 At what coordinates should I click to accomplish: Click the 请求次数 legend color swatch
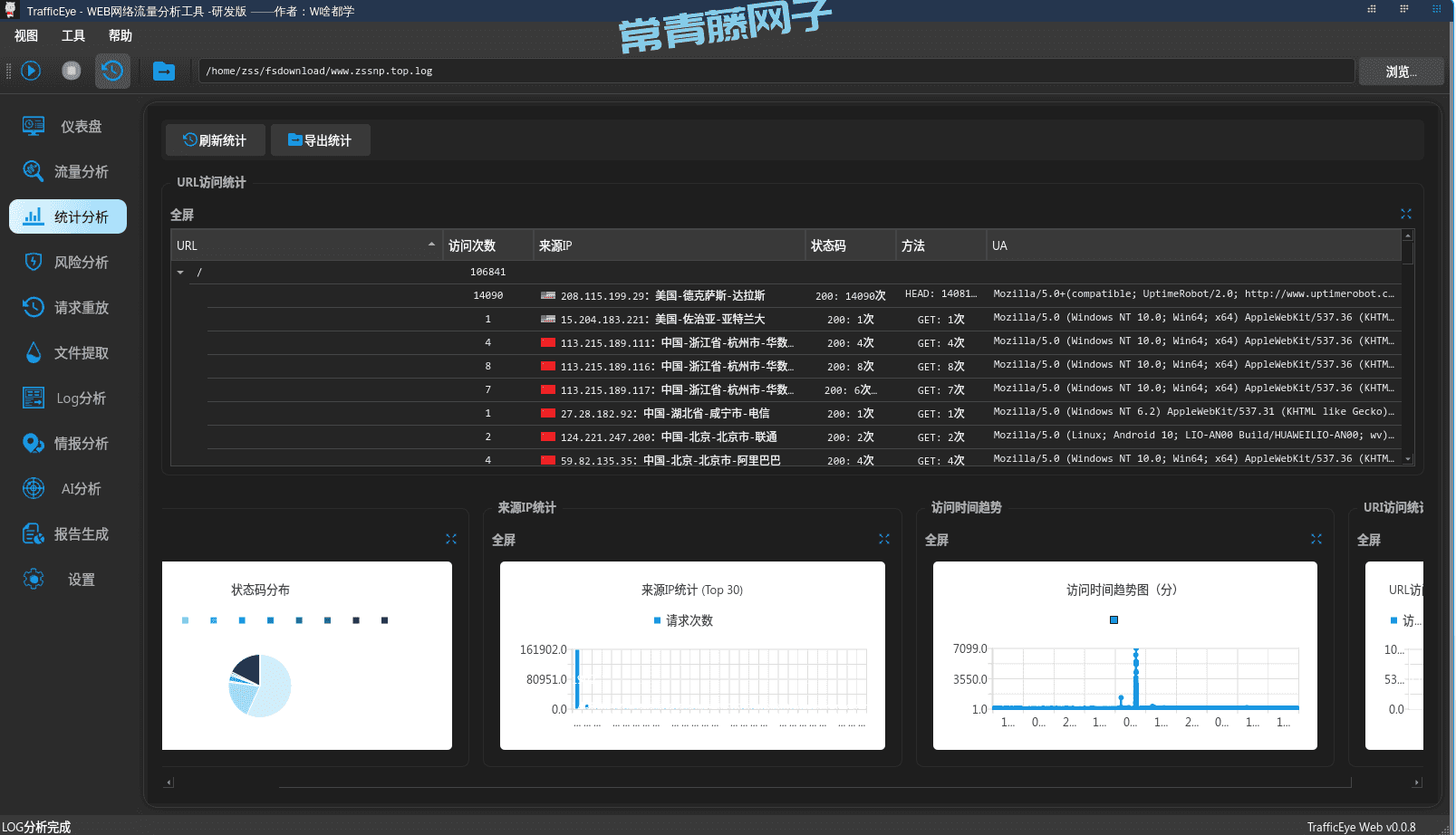tap(657, 621)
